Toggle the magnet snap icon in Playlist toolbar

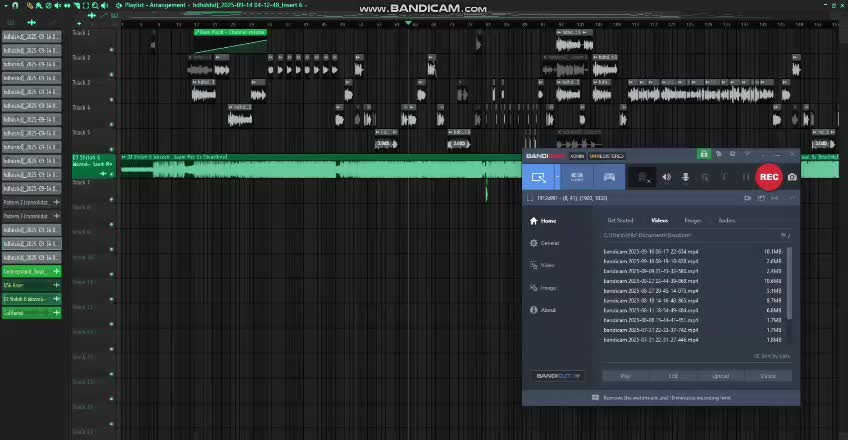click(15, 5)
